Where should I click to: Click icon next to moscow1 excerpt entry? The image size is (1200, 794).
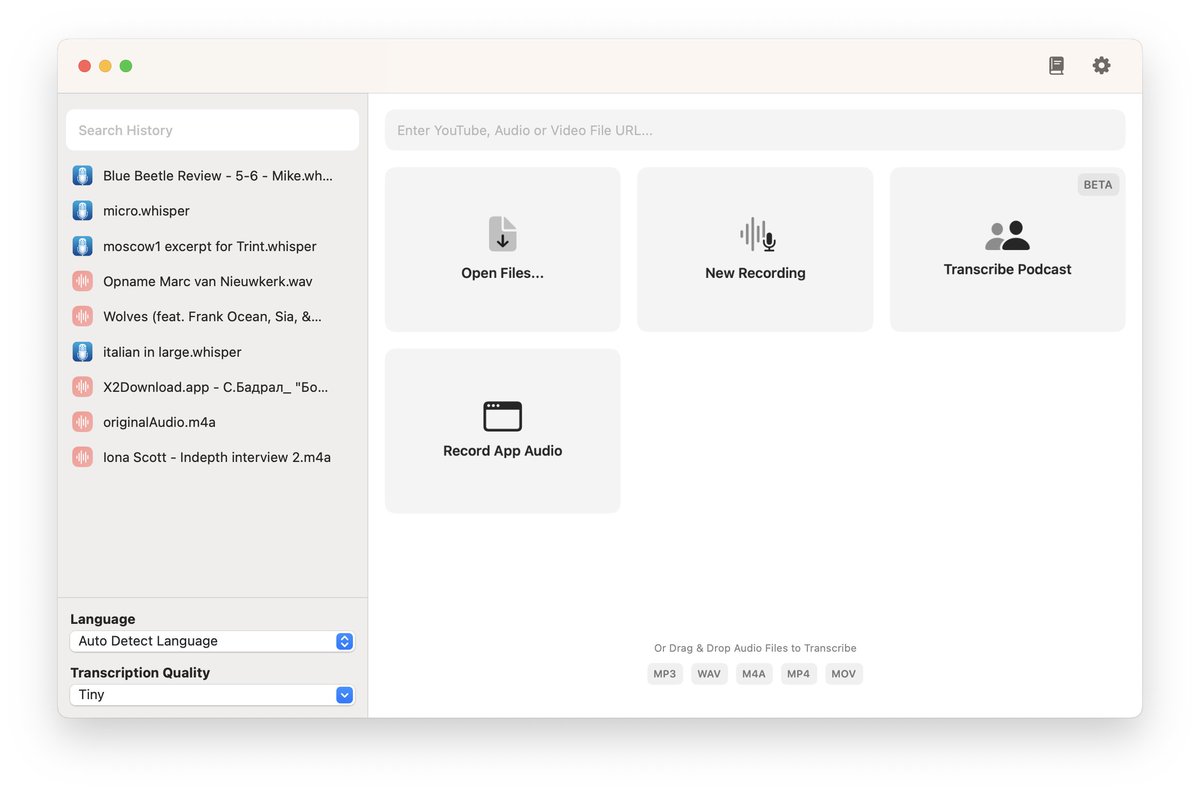(x=83, y=246)
